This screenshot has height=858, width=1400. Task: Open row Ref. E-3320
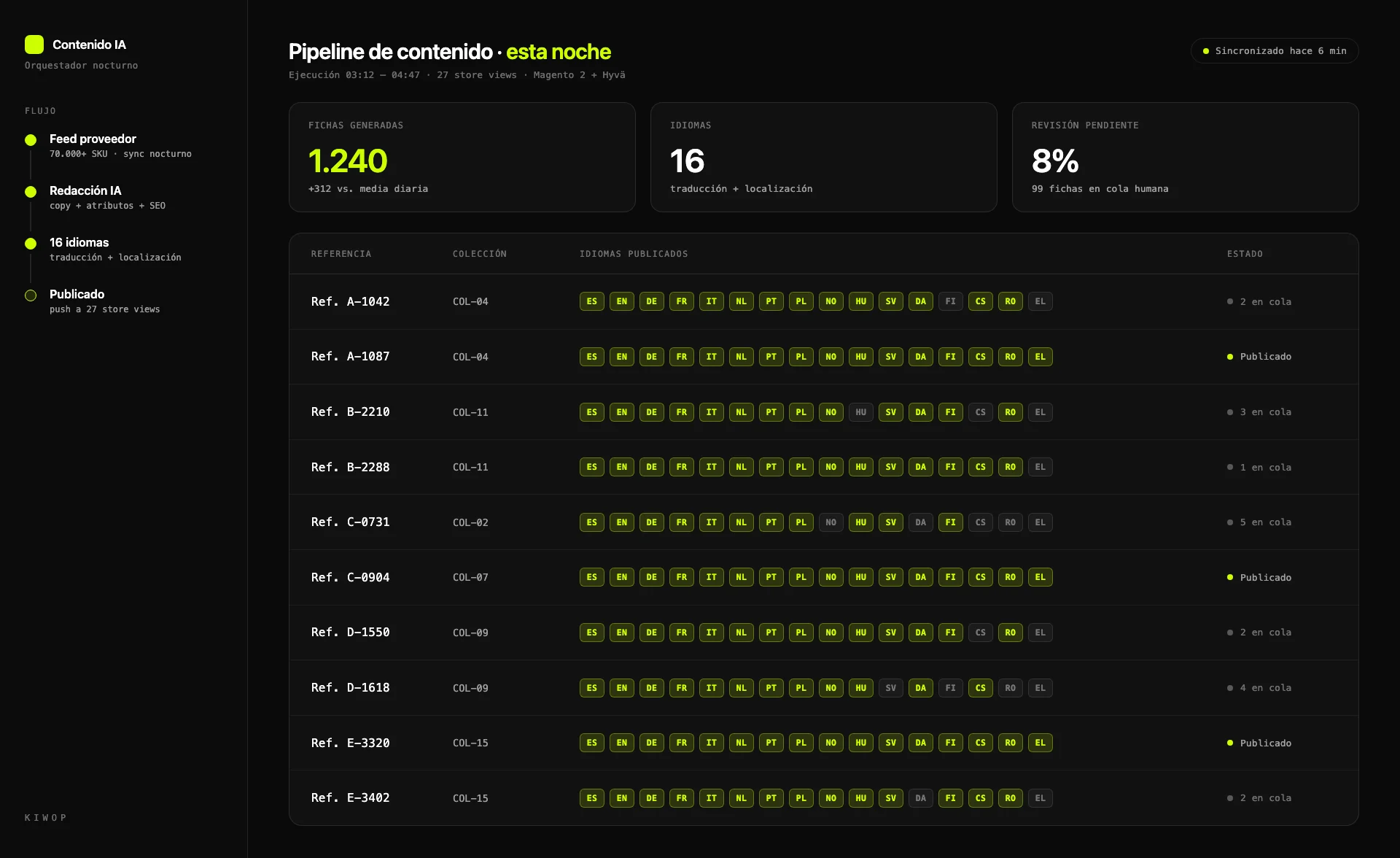click(823, 743)
